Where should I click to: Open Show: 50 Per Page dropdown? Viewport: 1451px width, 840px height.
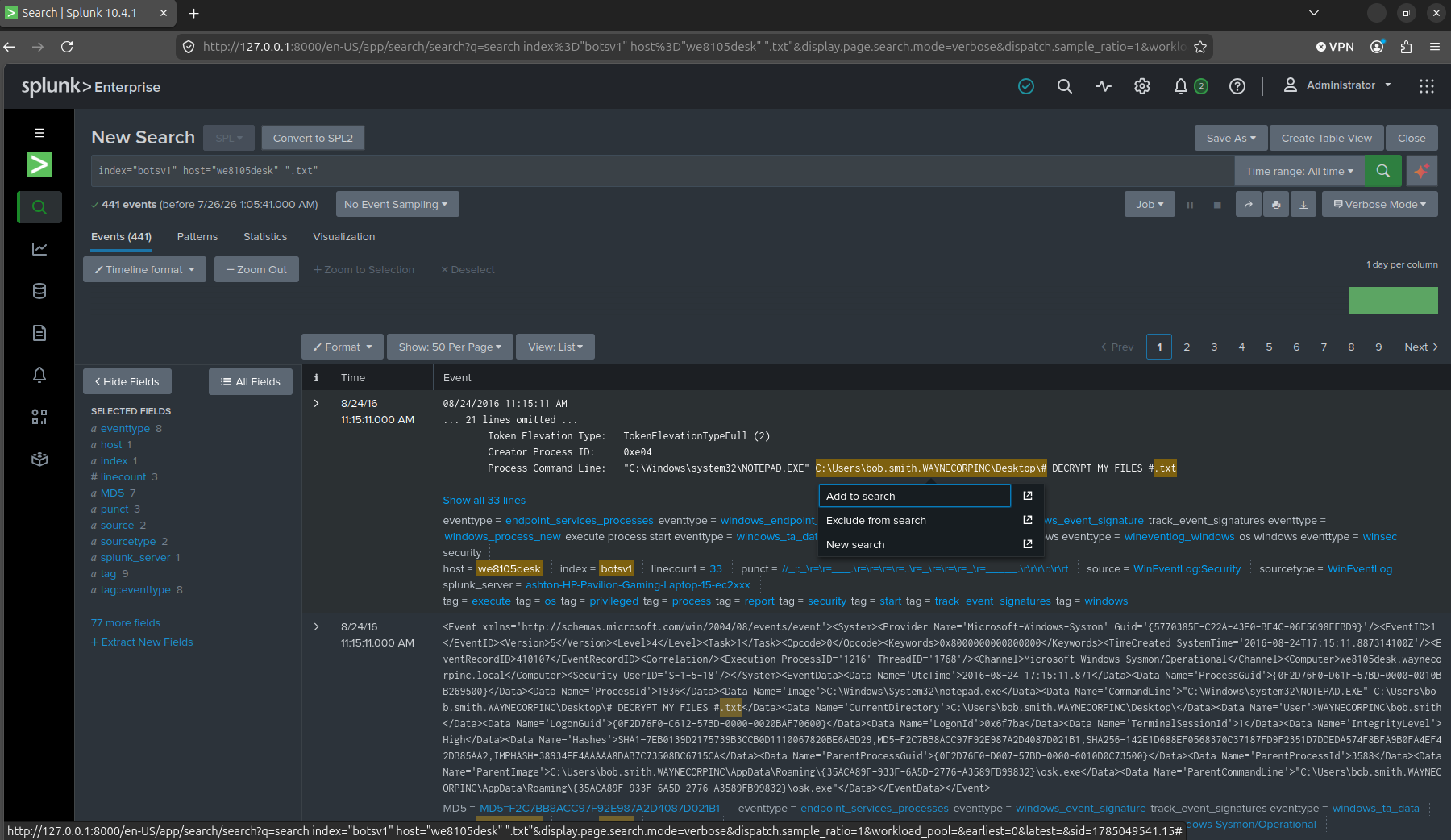(x=450, y=347)
